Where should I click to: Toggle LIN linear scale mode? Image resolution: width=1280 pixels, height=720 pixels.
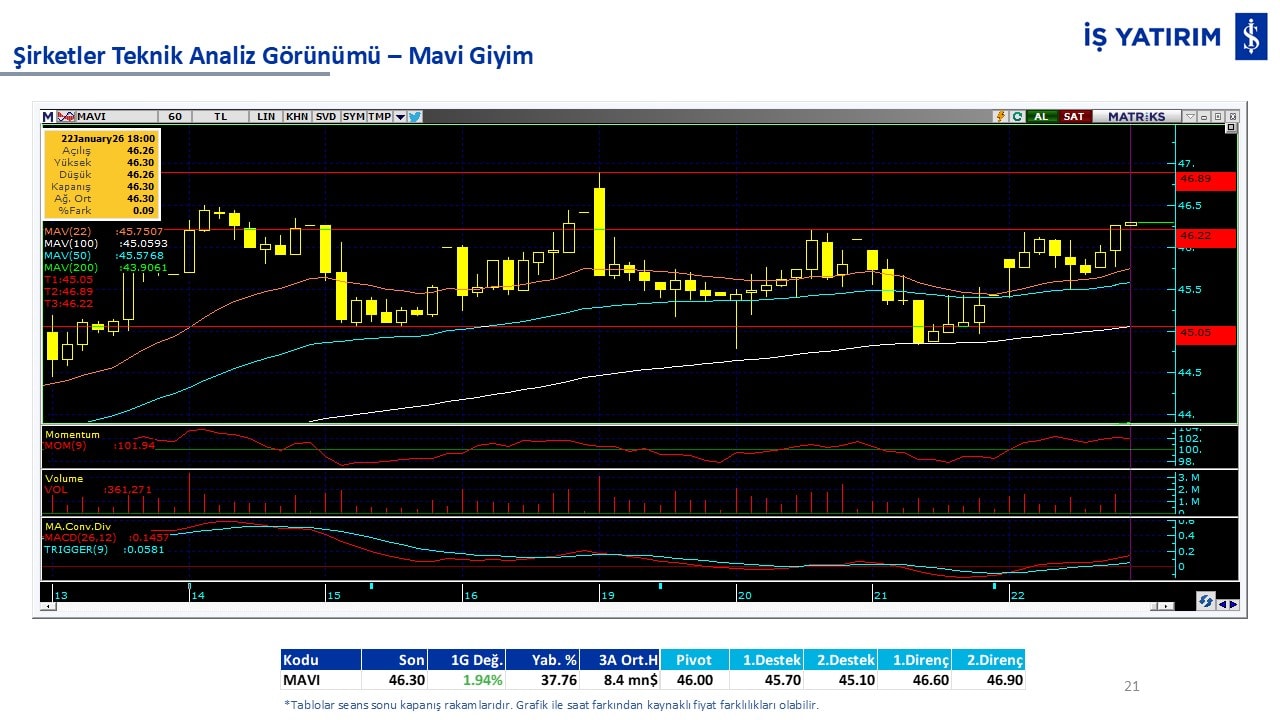266,117
